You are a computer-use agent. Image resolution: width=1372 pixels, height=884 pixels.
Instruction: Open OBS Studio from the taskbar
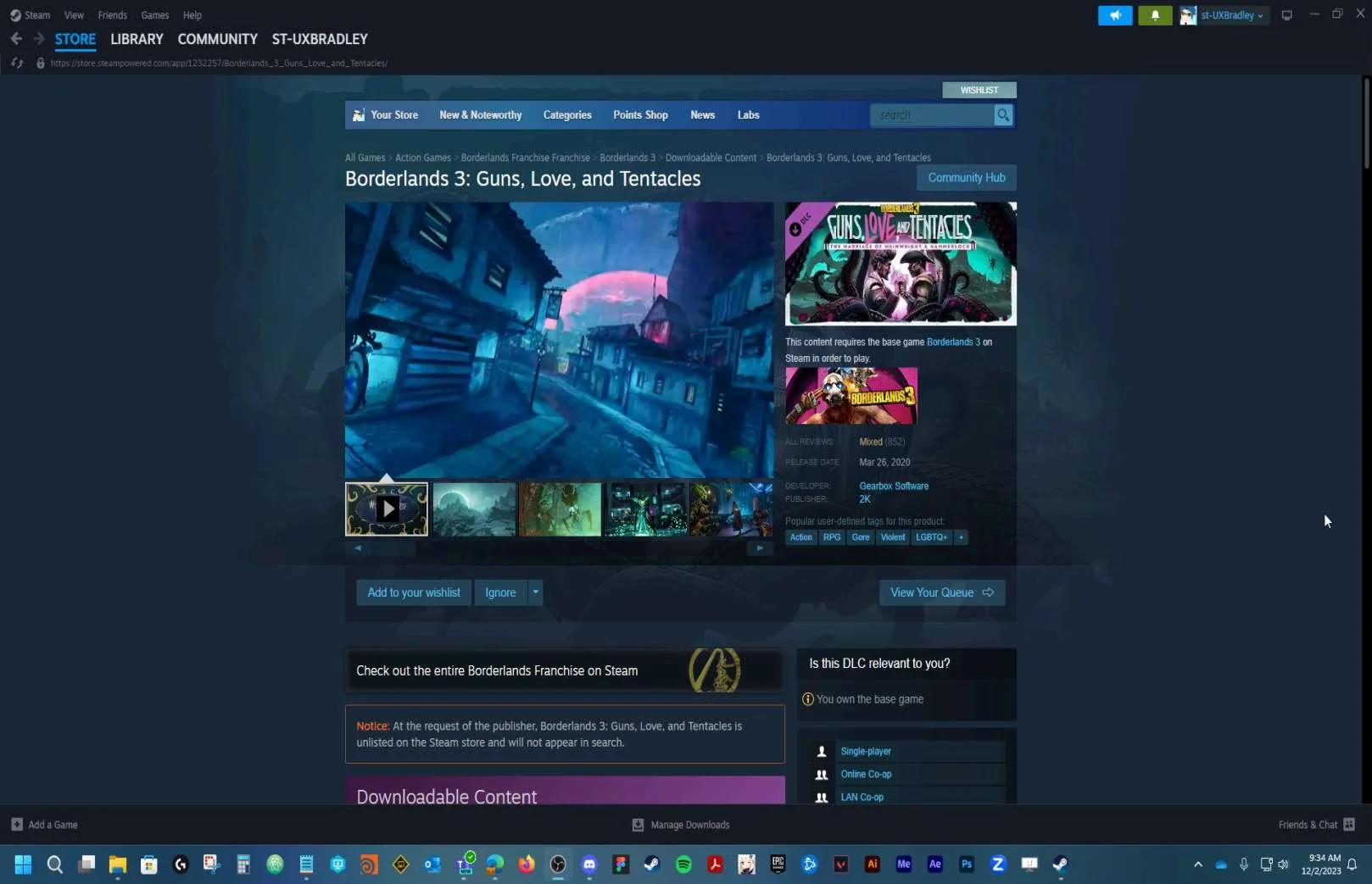coord(558,865)
